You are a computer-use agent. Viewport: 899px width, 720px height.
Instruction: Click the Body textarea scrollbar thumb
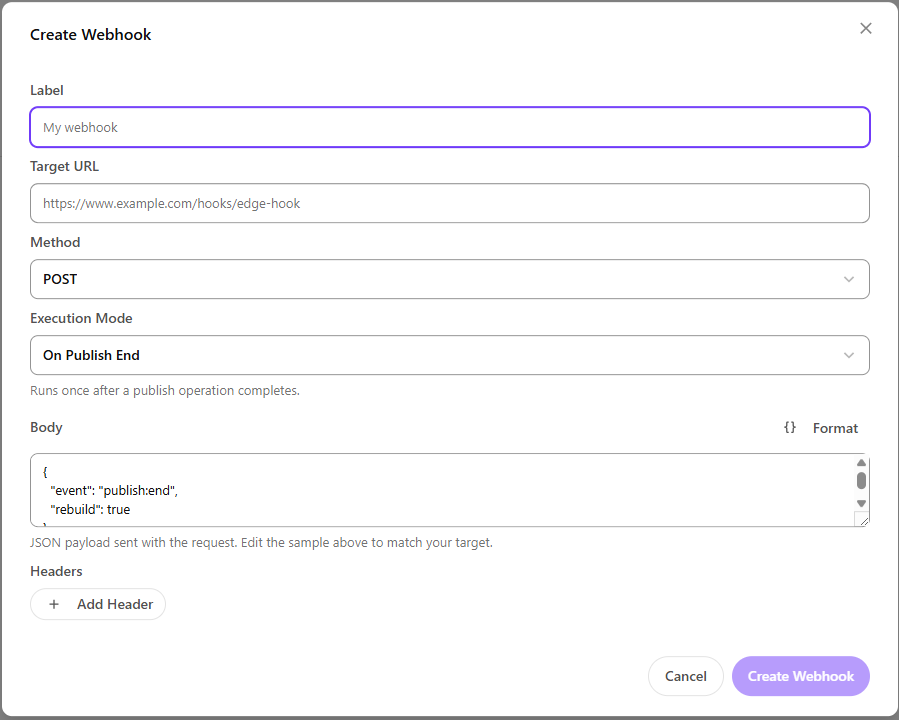pyautogui.click(x=861, y=480)
